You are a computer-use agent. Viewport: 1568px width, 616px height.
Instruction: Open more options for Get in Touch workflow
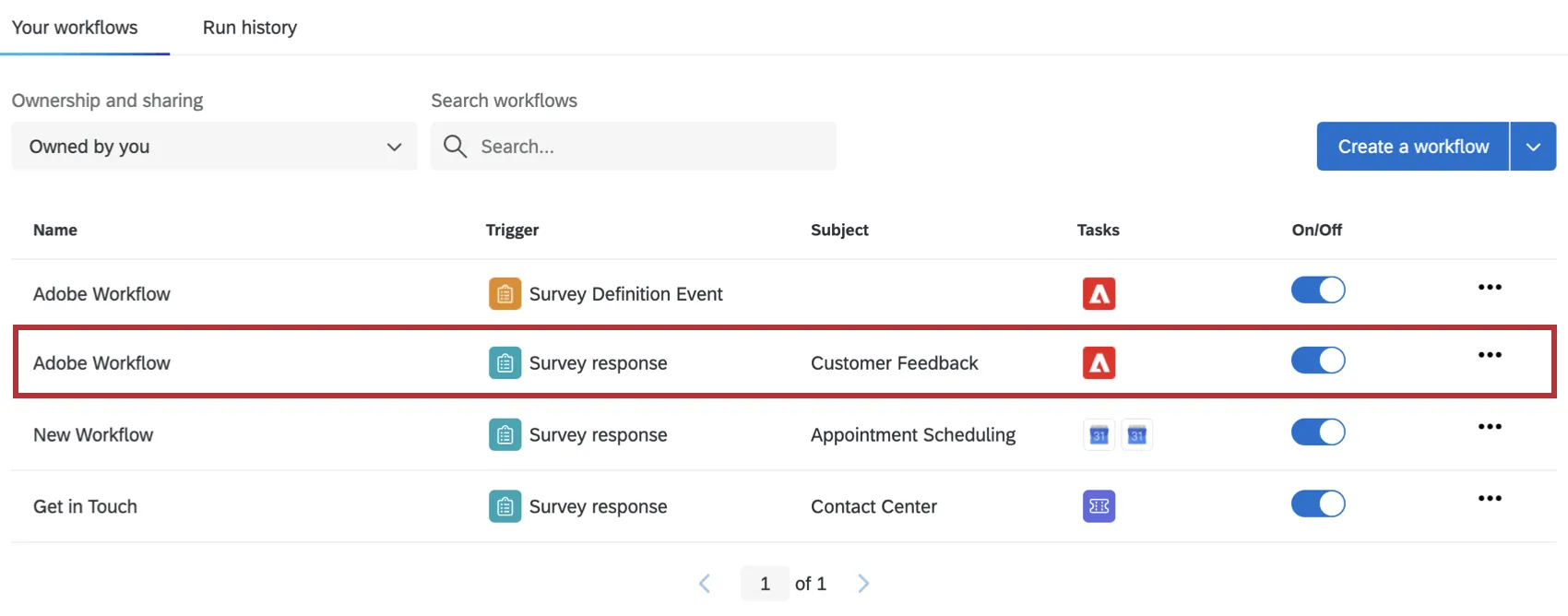(x=1490, y=499)
